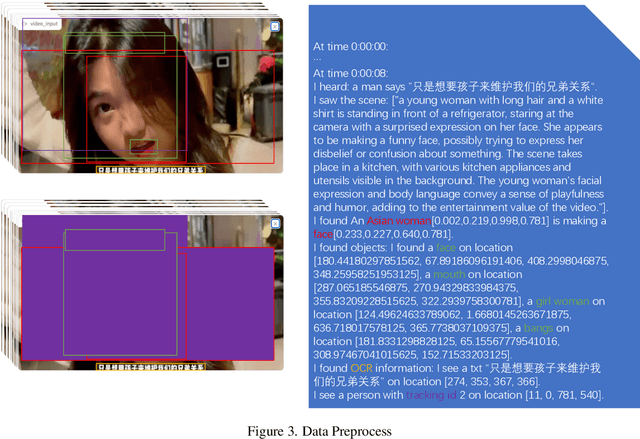
Task: Click the 'At time 0:00:08:' line
Action: click(351, 73)
